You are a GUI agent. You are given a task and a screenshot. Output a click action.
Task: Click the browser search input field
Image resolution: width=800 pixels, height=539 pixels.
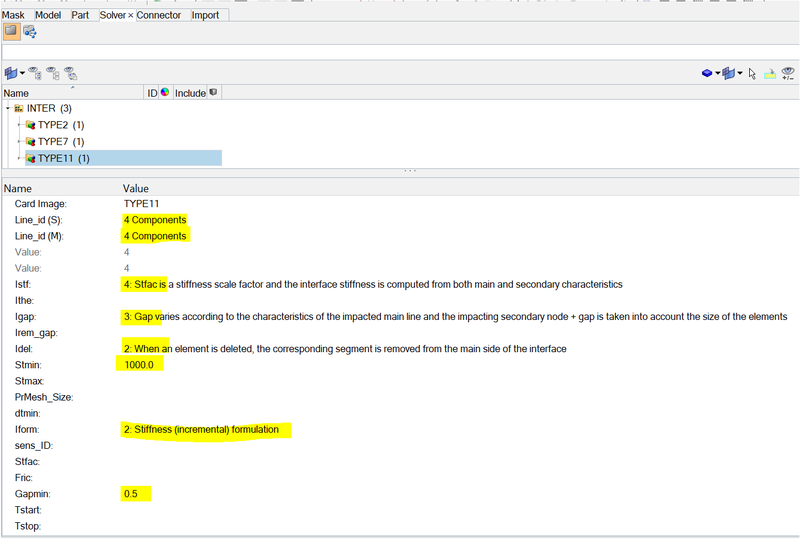(400, 52)
